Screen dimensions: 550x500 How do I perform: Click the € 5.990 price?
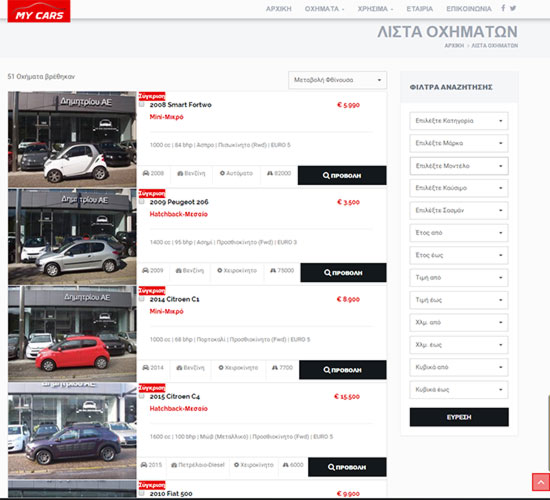tap(348, 105)
